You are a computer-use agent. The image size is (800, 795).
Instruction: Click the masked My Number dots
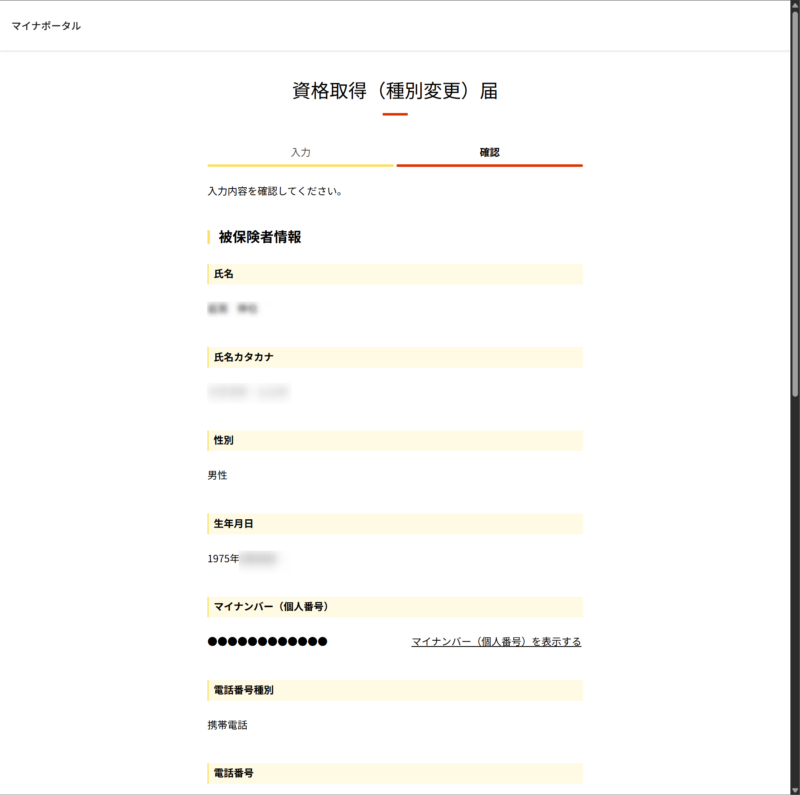(267, 642)
